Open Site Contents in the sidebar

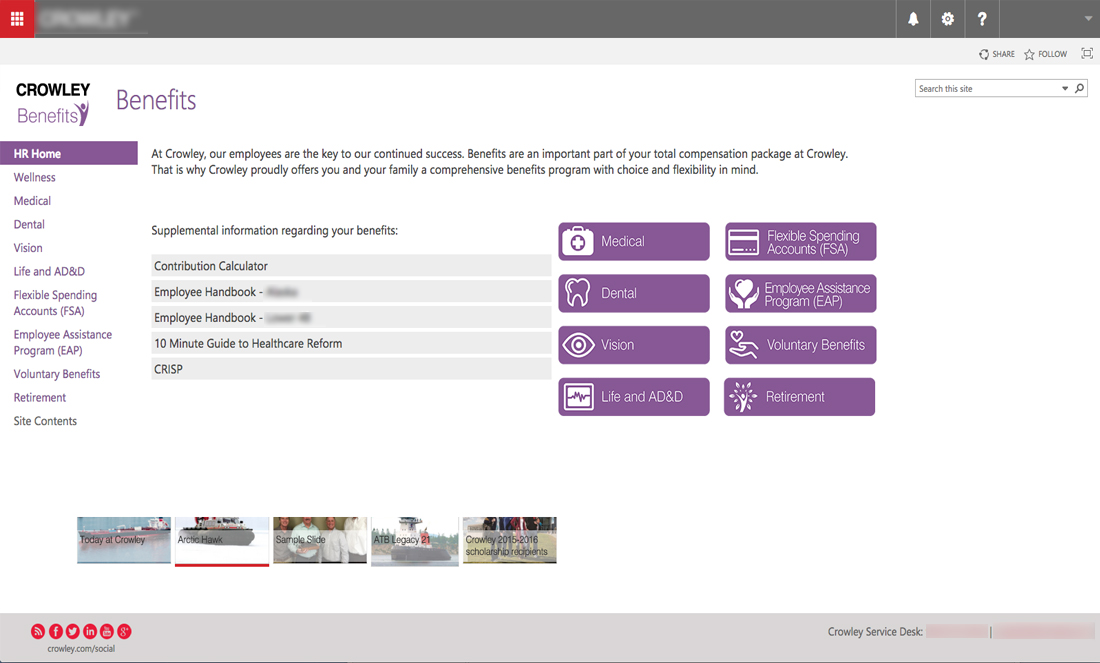pos(45,421)
